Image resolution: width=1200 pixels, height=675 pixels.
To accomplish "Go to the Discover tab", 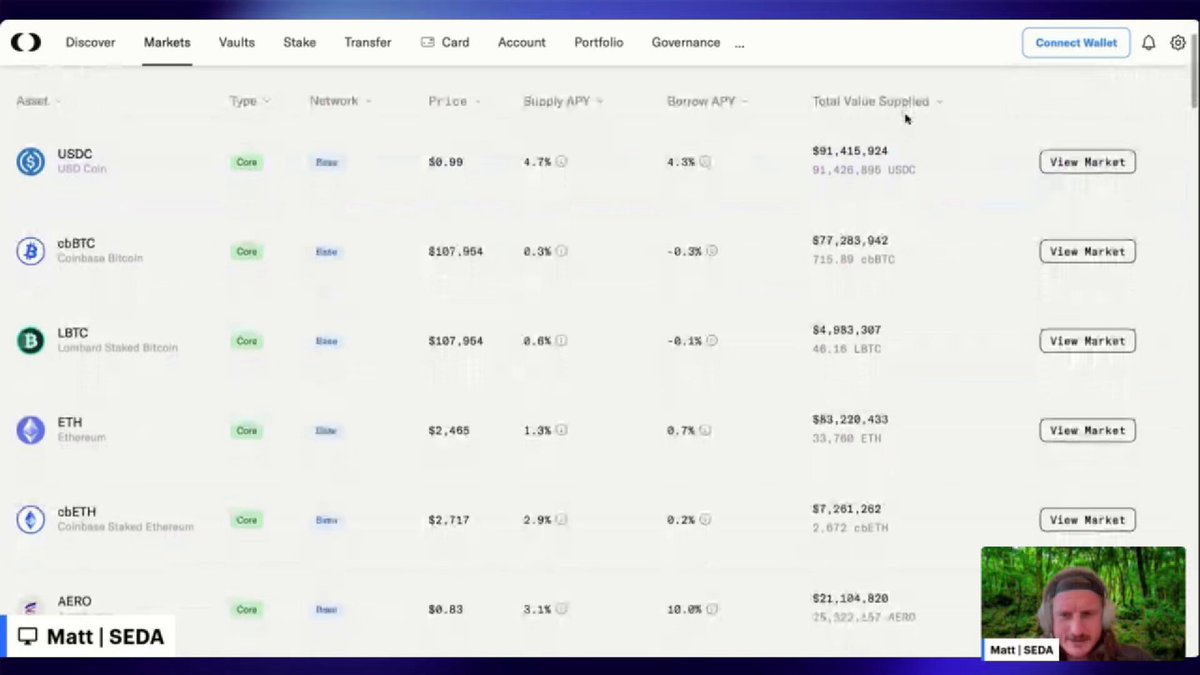I will (90, 43).
